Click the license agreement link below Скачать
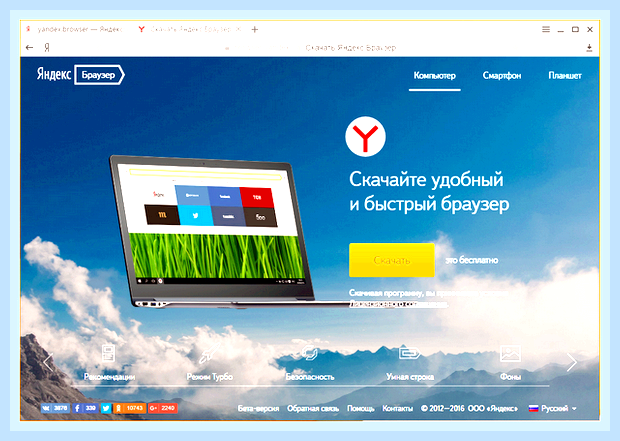The width and height of the screenshot is (620, 441). point(399,304)
